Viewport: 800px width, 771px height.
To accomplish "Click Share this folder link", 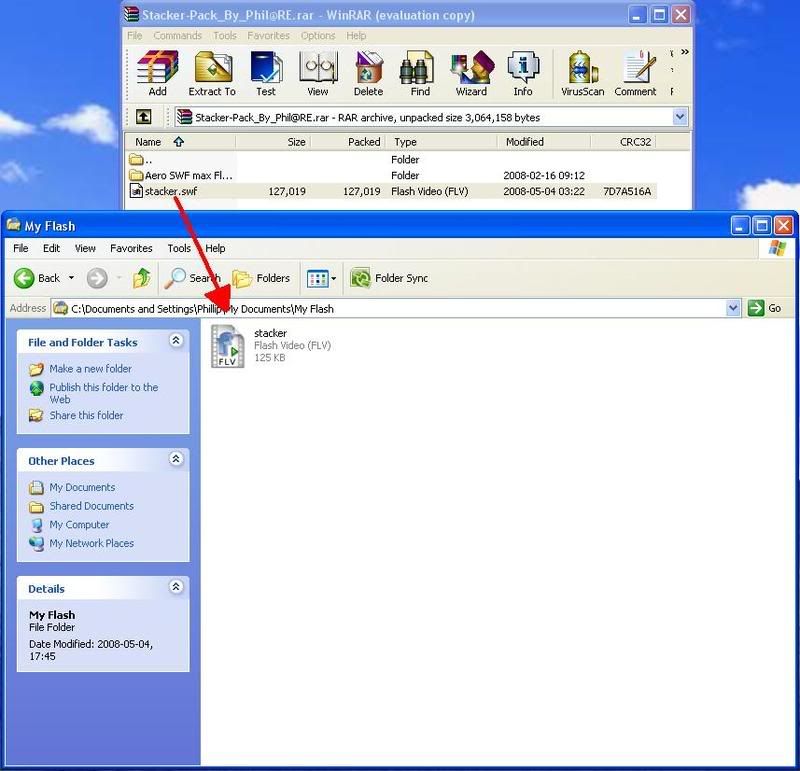I will pos(86,415).
